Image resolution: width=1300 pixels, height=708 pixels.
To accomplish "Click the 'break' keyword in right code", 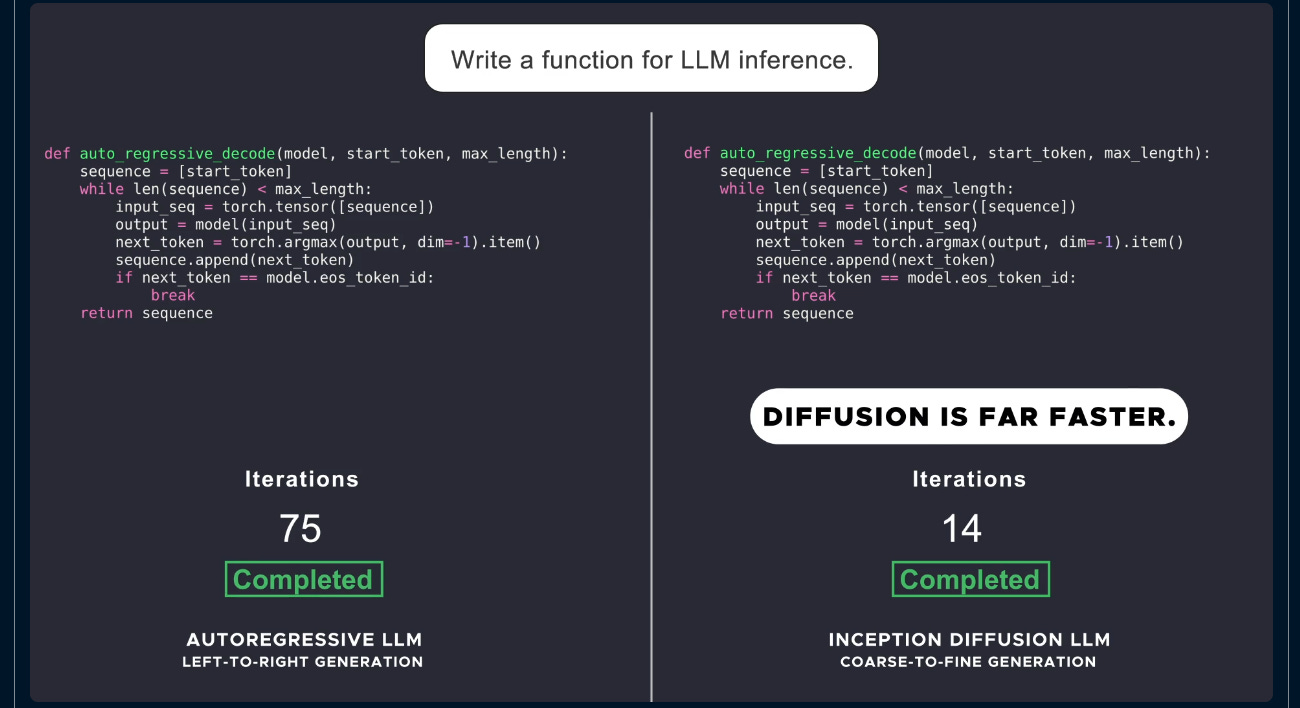I will [x=813, y=296].
